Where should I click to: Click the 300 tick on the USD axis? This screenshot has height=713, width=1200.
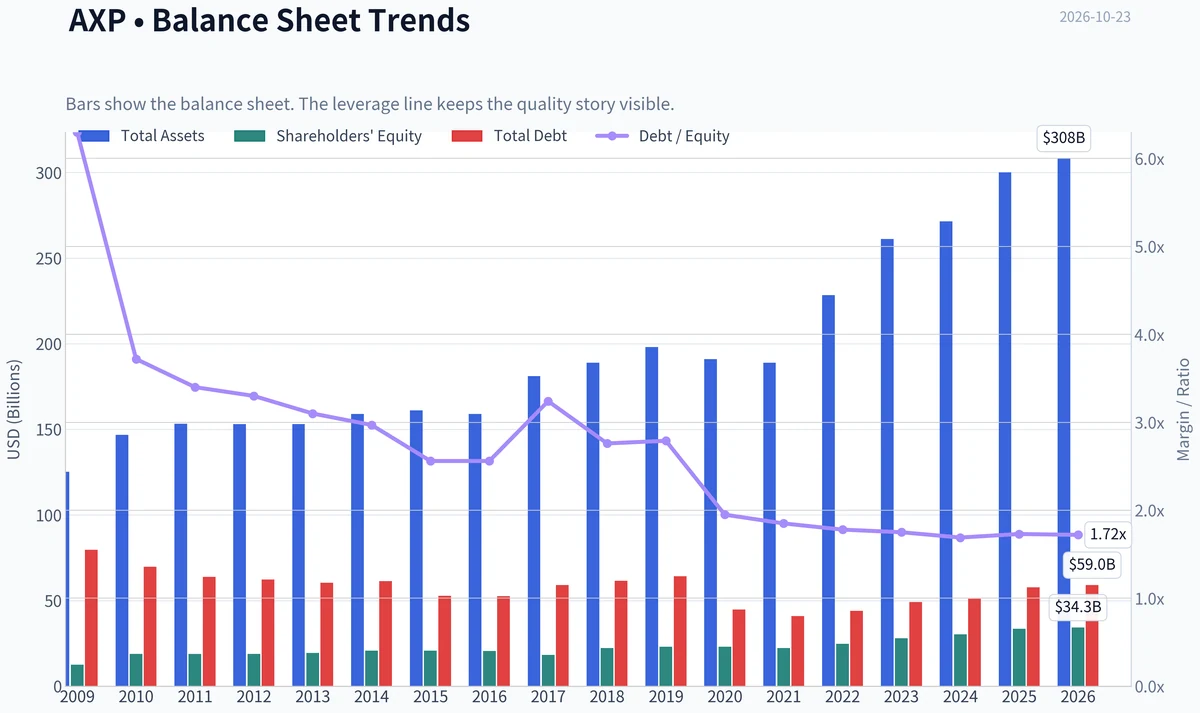(49, 173)
